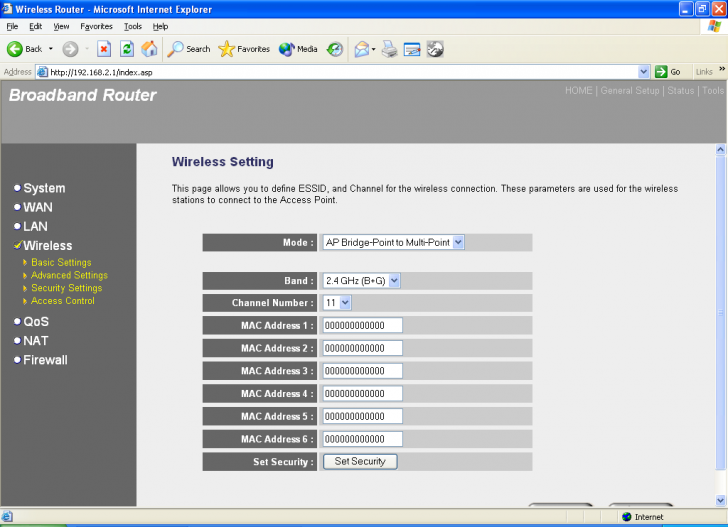Click the MAC Address 4 field
This screenshot has height=527, width=728.
click(363, 394)
